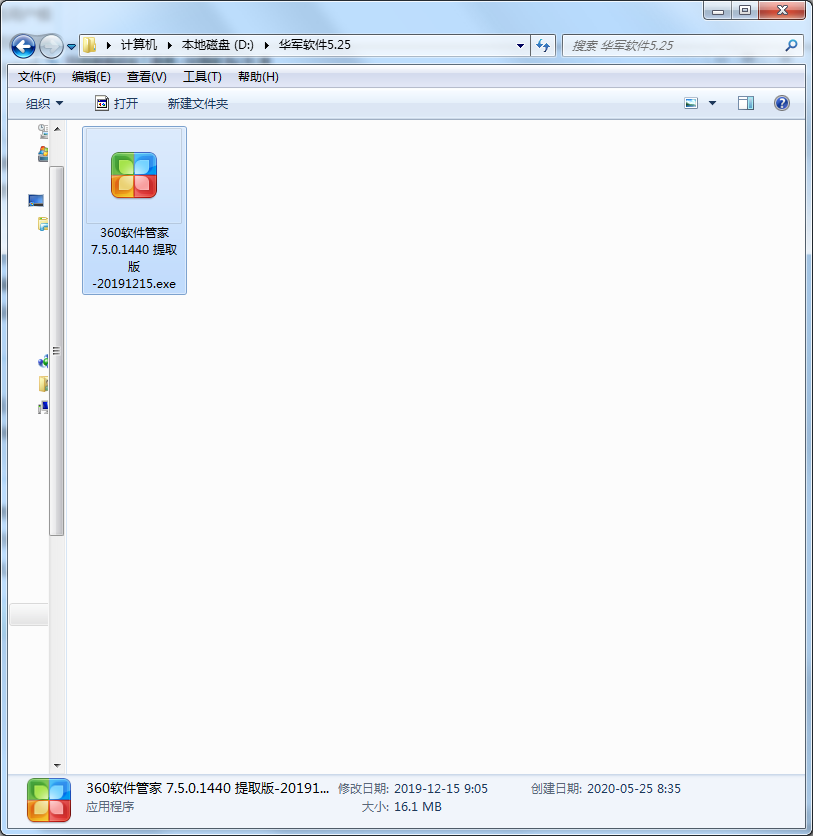This screenshot has height=836, width=813.
Task: Click the navigation pane scrollbar thumb
Action: coord(57,350)
